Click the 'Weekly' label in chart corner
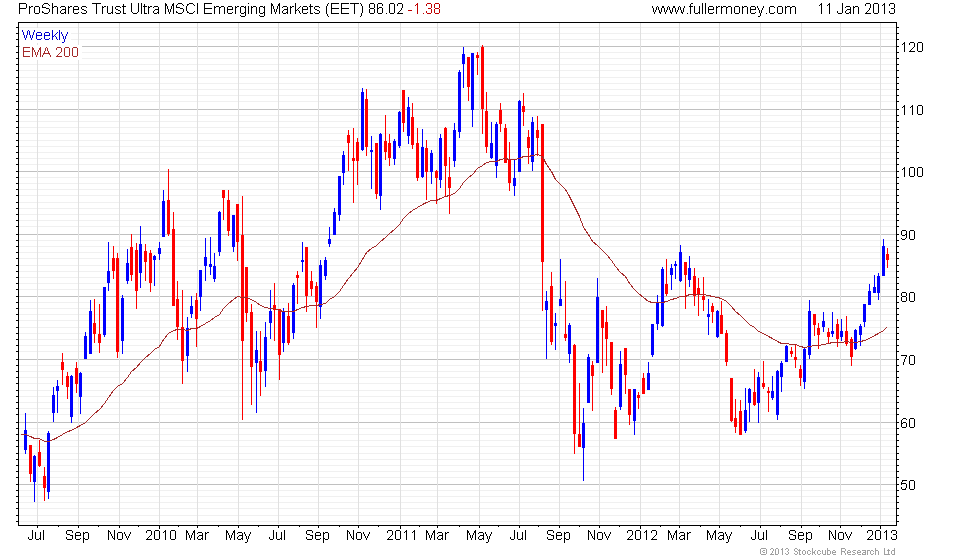 (x=45, y=36)
